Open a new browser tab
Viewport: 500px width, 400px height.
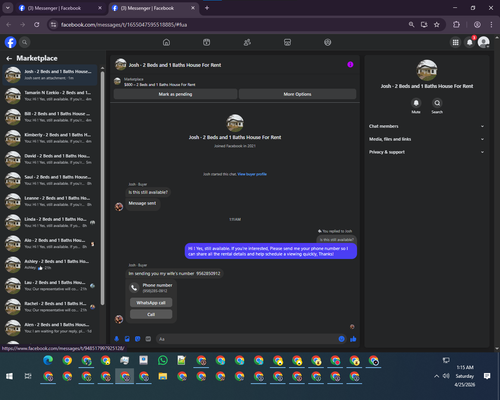(207, 8)
